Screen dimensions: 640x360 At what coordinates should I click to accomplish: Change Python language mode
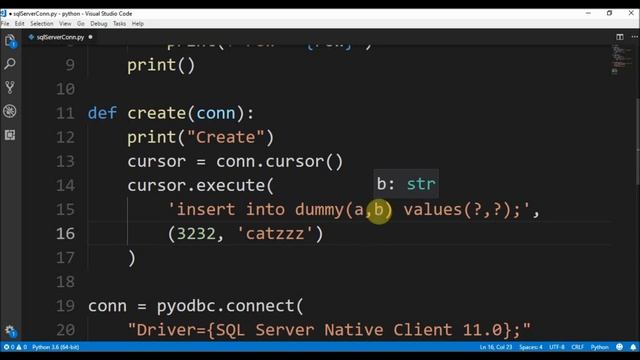coord(599,347)
